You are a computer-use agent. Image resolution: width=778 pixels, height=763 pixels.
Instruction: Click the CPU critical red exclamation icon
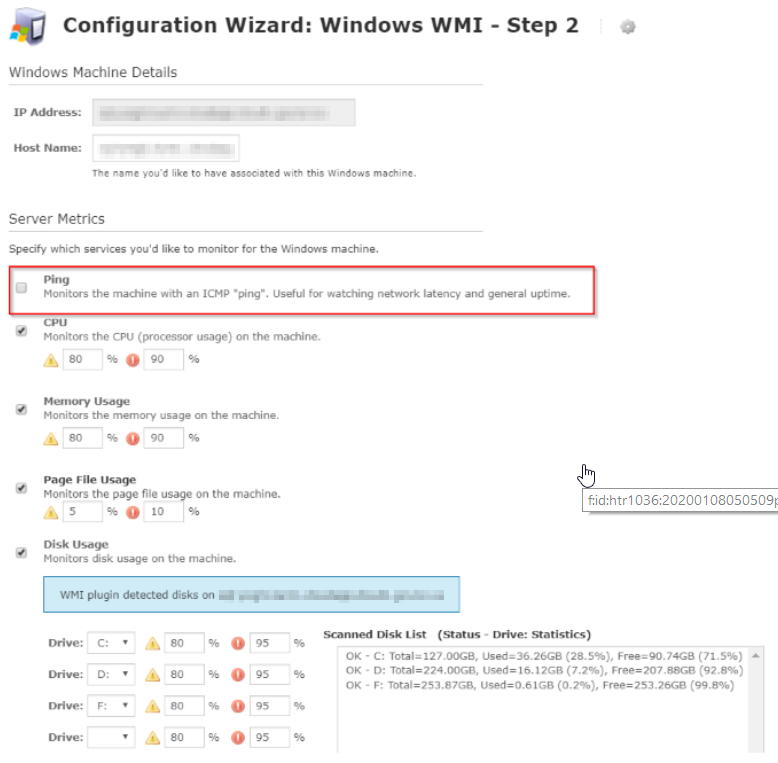coord(132,360)
